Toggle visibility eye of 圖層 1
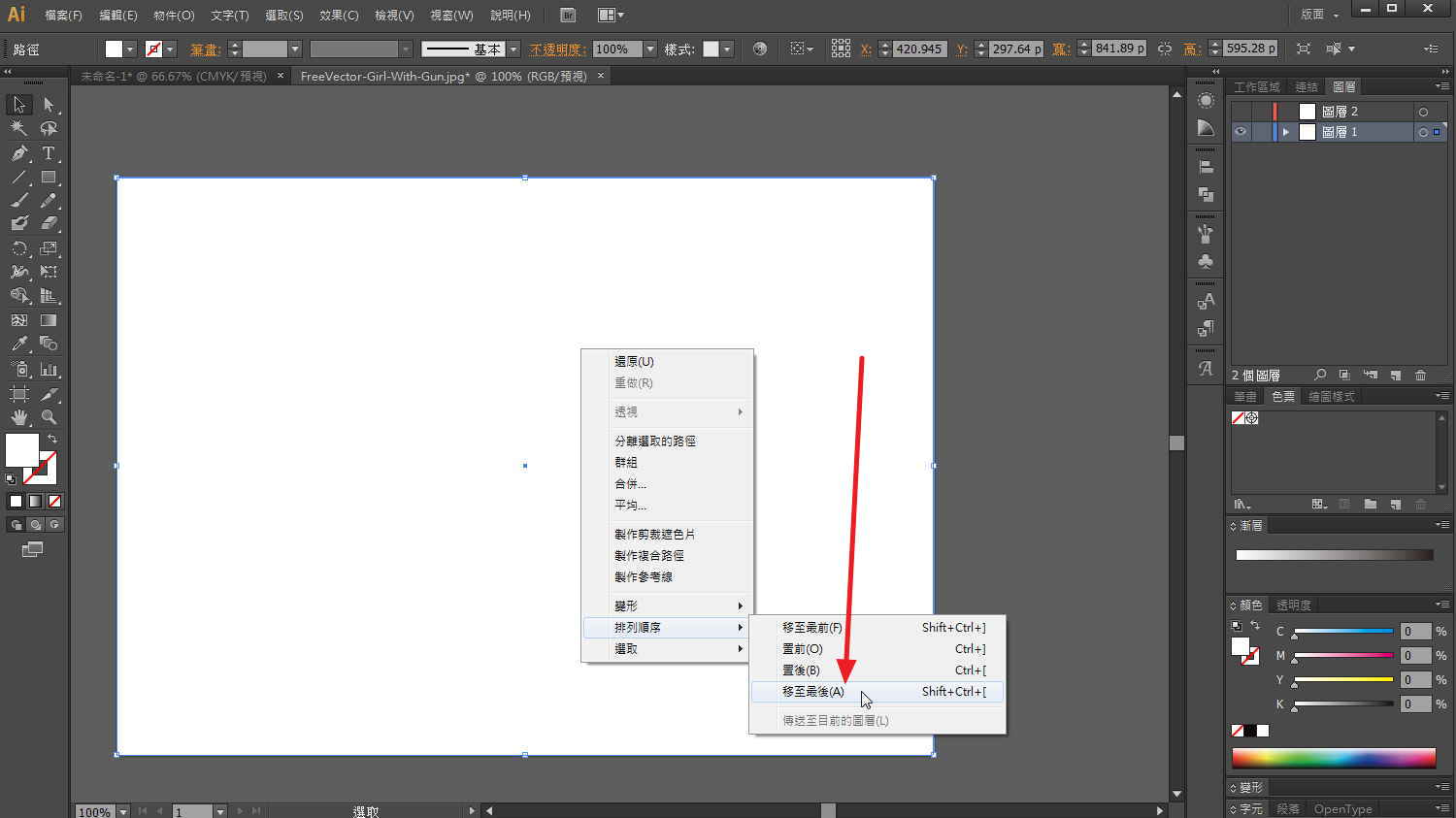 (x=1241, y=132)
